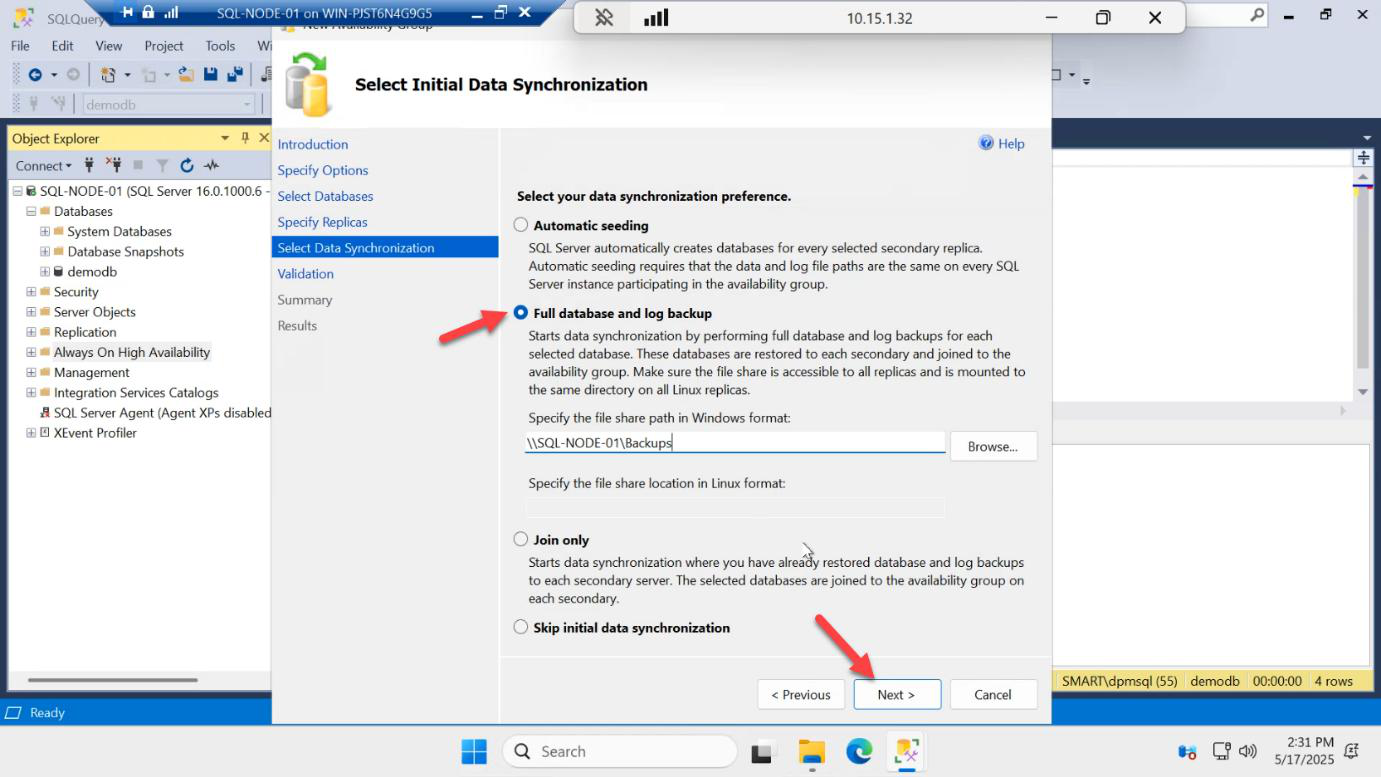
Task: Click the navigate Back arrow in toolbar
Action: coord(35,74)
